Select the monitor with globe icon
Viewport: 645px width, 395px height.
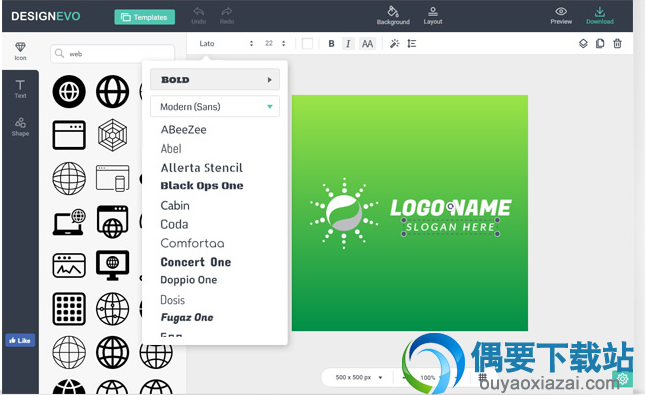(112, 265)
